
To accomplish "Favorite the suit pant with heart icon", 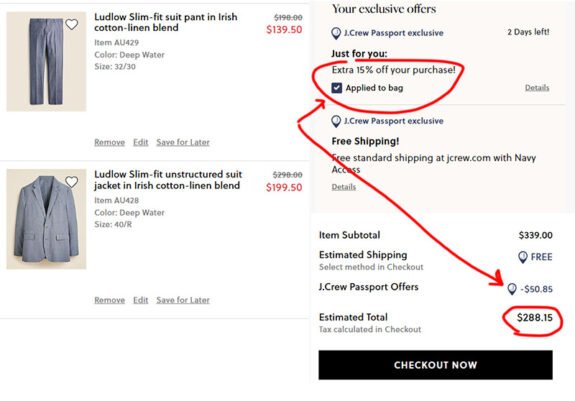I will tap(72, 25).
